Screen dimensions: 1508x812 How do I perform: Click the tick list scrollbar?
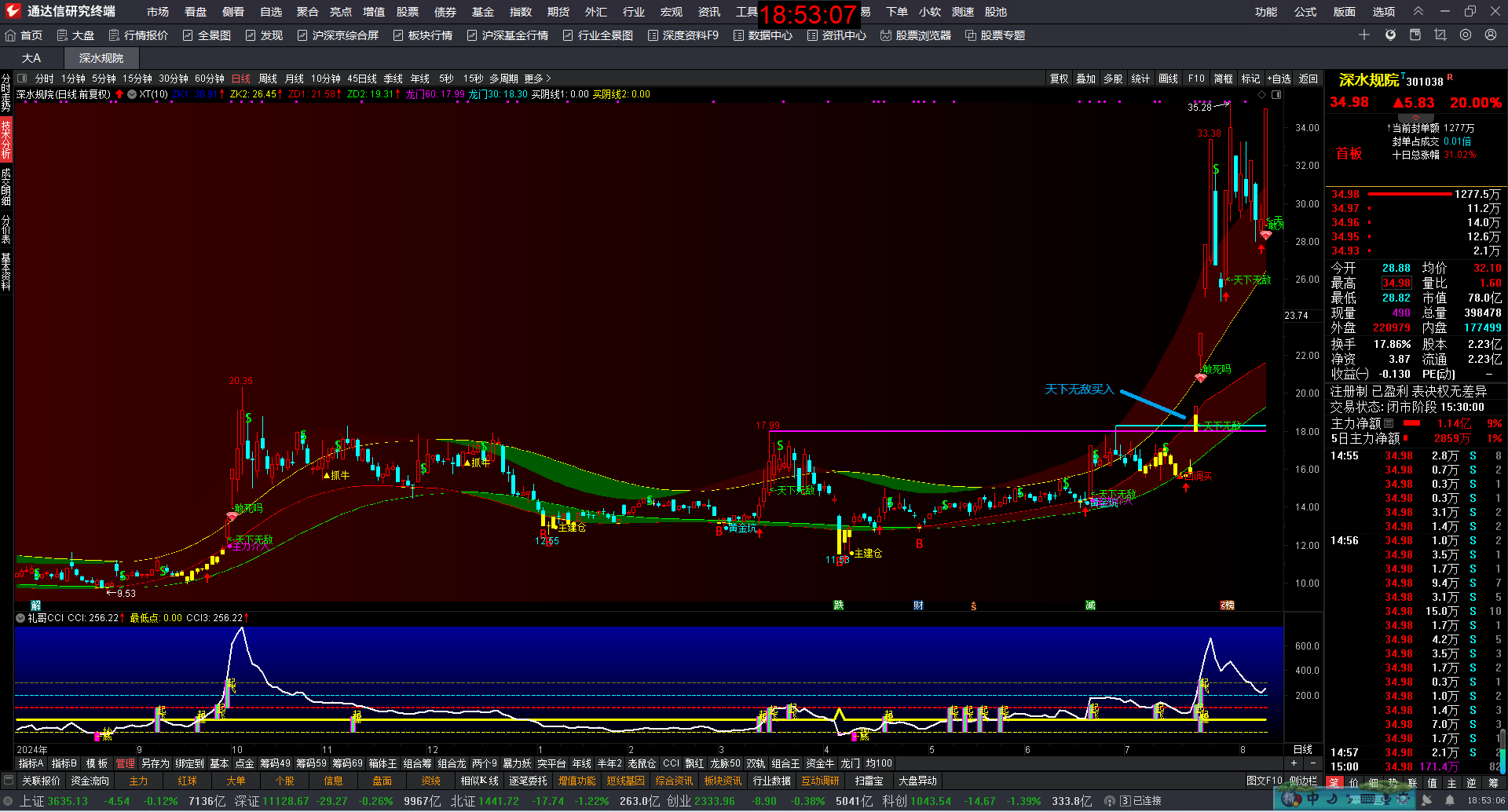tap(1503, 750)
